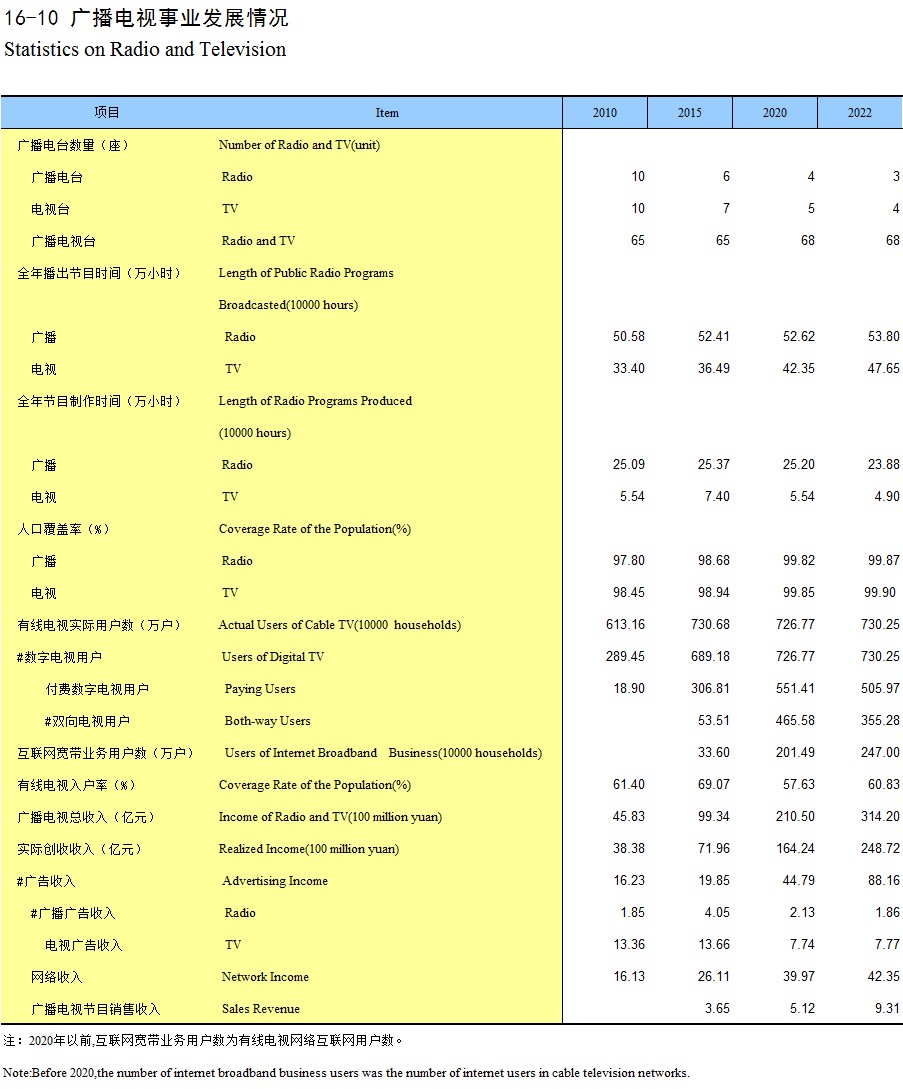Click the English note 'Note:Before 2020'
This screenshot has width=903, height=1089.
pyautogui.click(x=347, y=1073)
